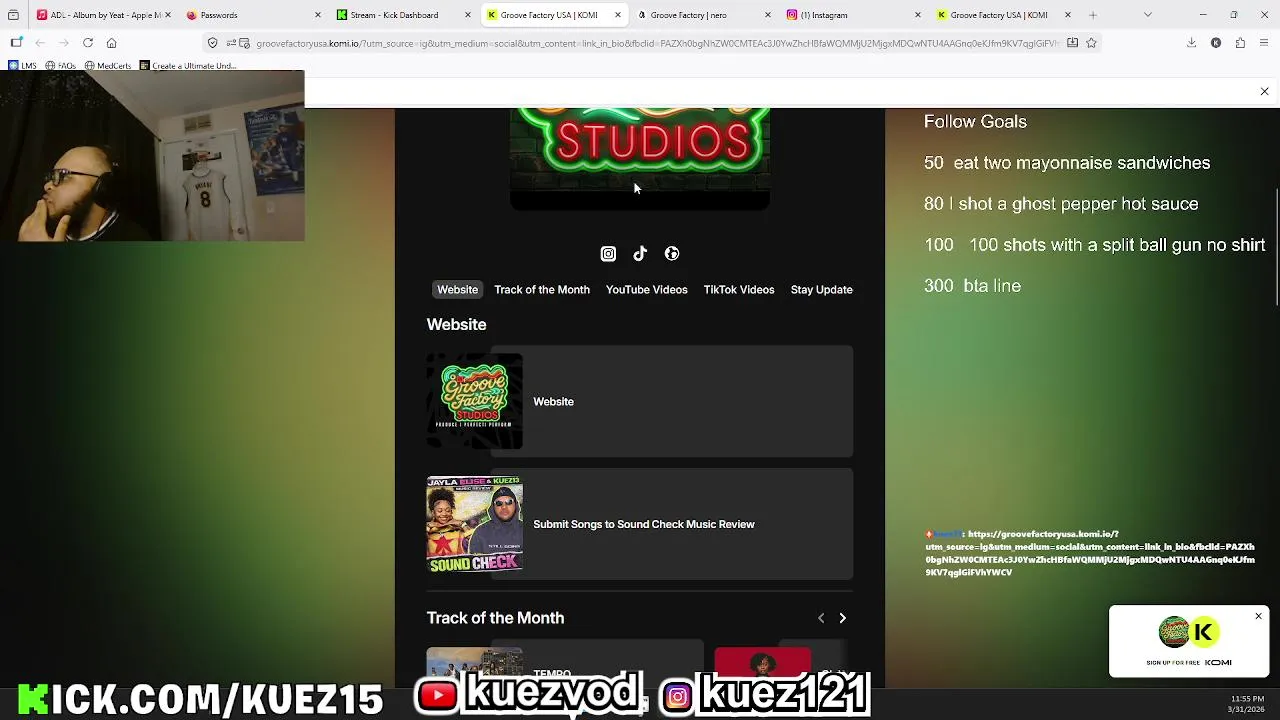Click the chat link groovefactoryusa.komi.io
The width and height of the screenshot is (1280, 720).
(x=1090, y=553)
